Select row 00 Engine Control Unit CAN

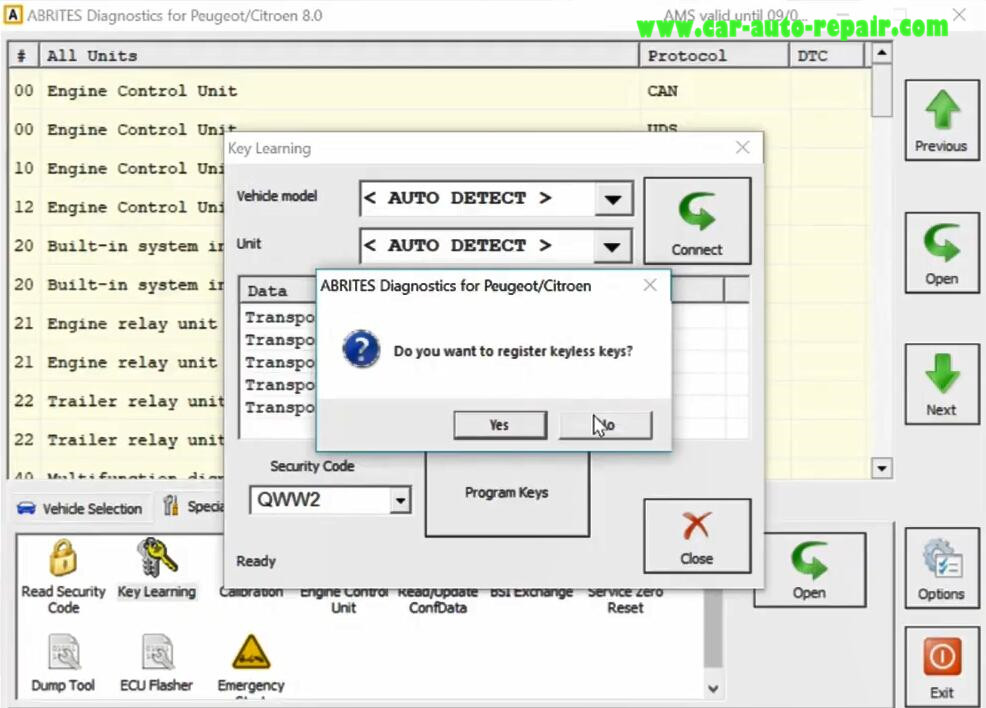[440, 91]
